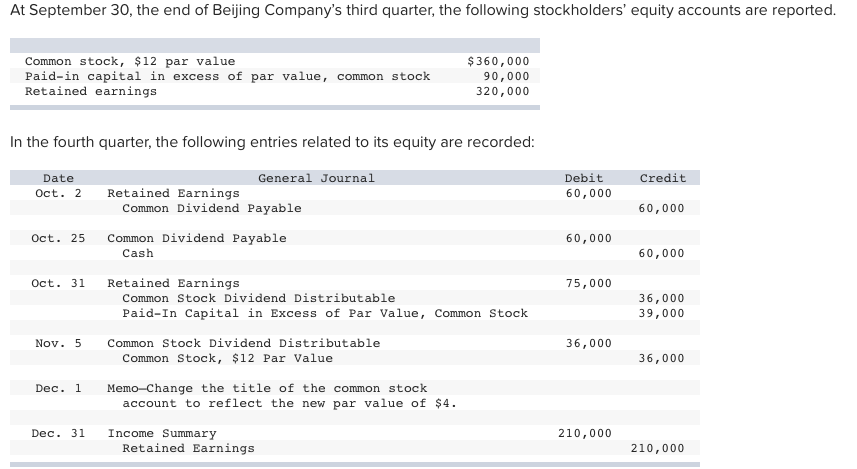857x469 pixels.
Task: Select the Oct. 25 date cell
Action: tap(58, 238)
